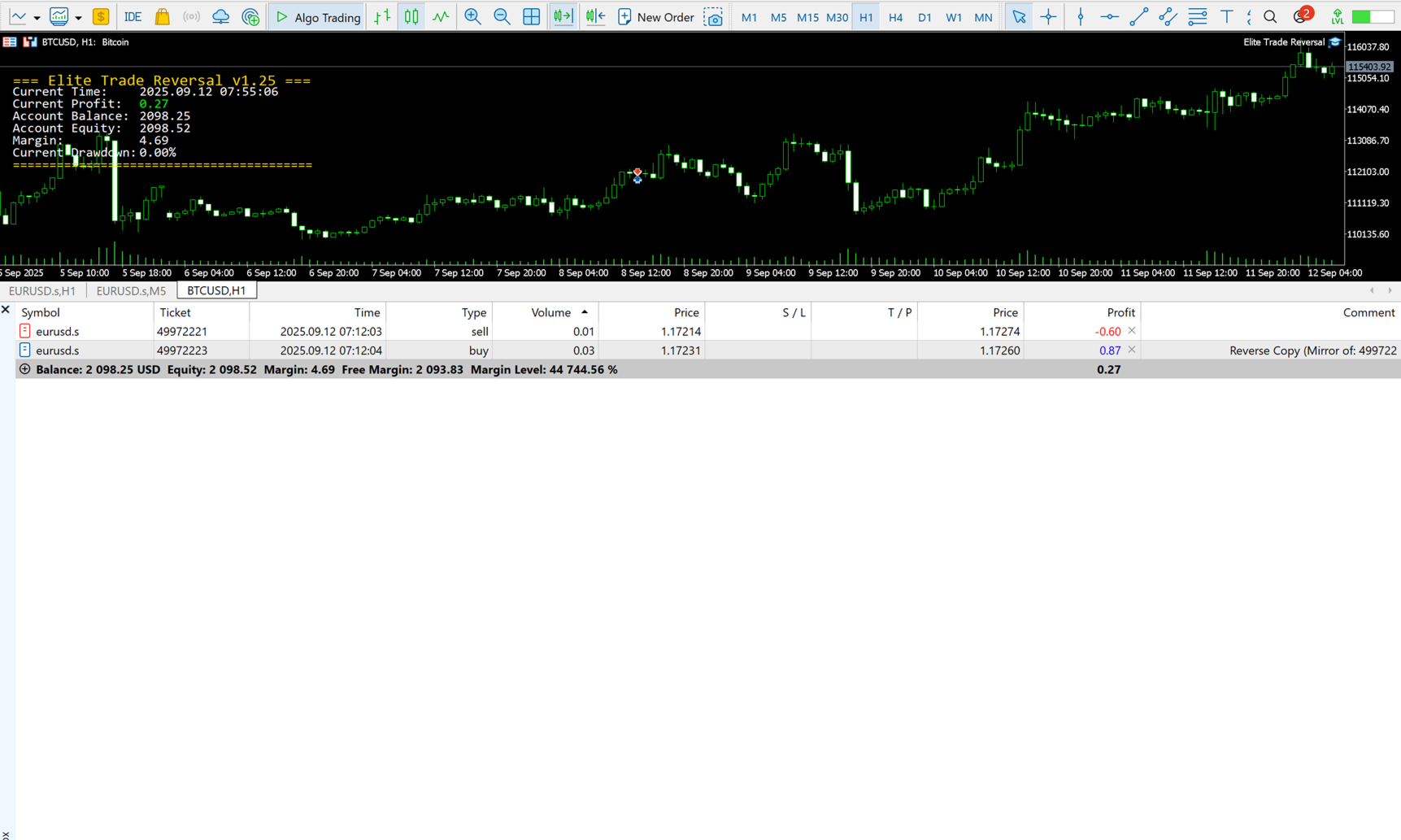The width and height of the screenshot is (1401, 840).
Task: Tile chart windows with grid icon
Action: click(531, 16)
